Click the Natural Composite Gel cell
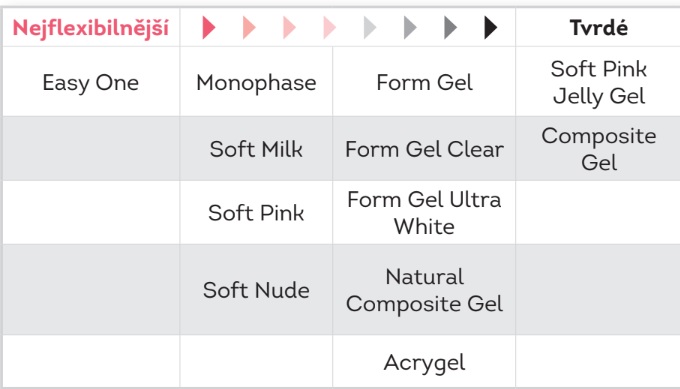680x389 pixels. pyautogui.click(x=424, y=290)
